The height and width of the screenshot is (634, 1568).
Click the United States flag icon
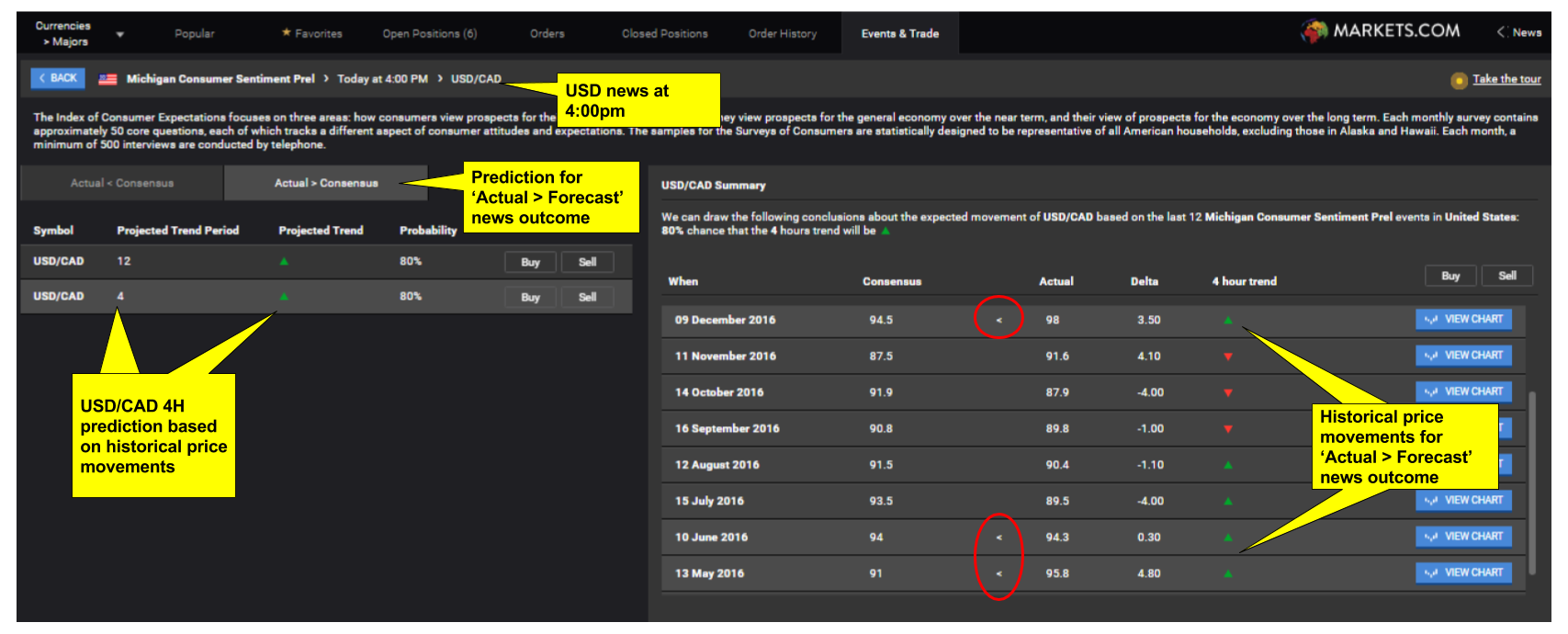click(x=107, y=79)
